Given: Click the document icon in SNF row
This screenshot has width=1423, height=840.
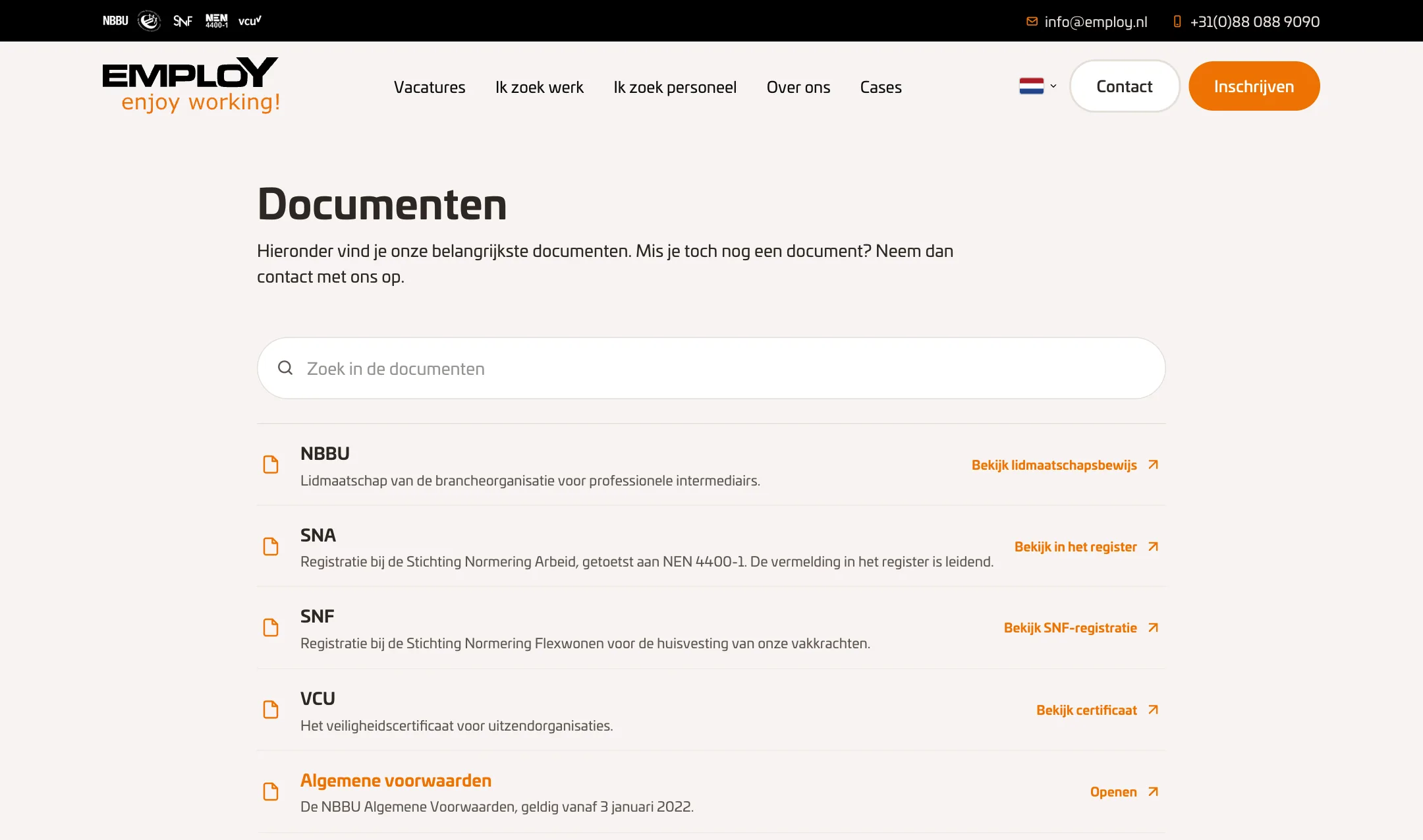Looking at the screenshot, I should click(271, 627).
